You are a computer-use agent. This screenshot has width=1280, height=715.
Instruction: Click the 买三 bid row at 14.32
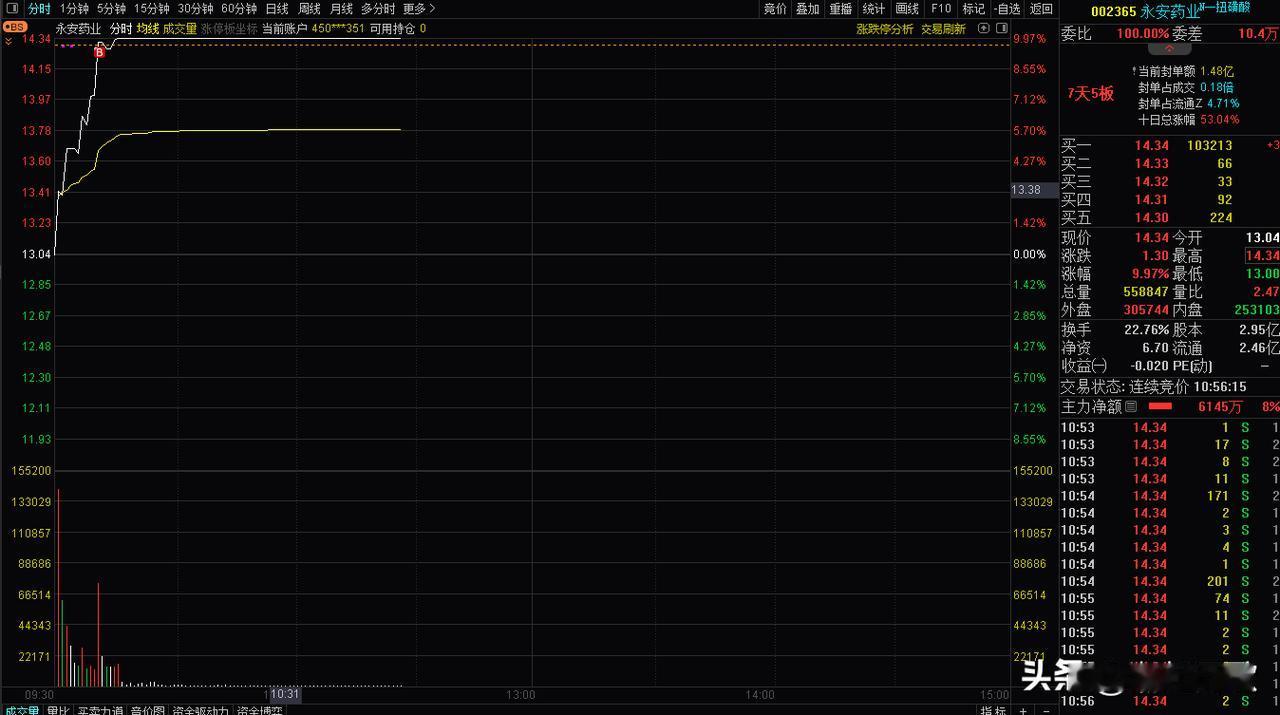(1170, 182)
